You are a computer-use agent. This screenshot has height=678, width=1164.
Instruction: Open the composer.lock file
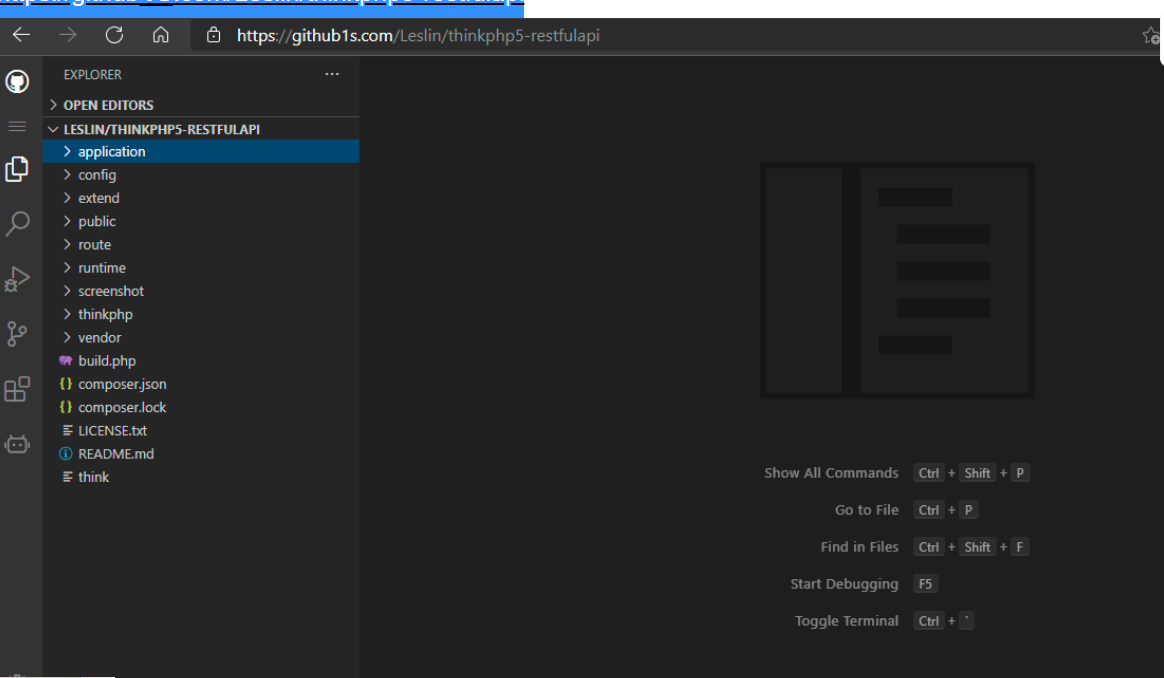[122, 407]
